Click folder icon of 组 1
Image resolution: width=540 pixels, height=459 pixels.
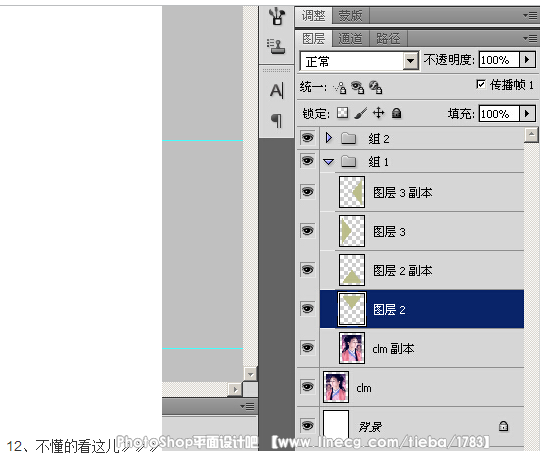point(348,161)
